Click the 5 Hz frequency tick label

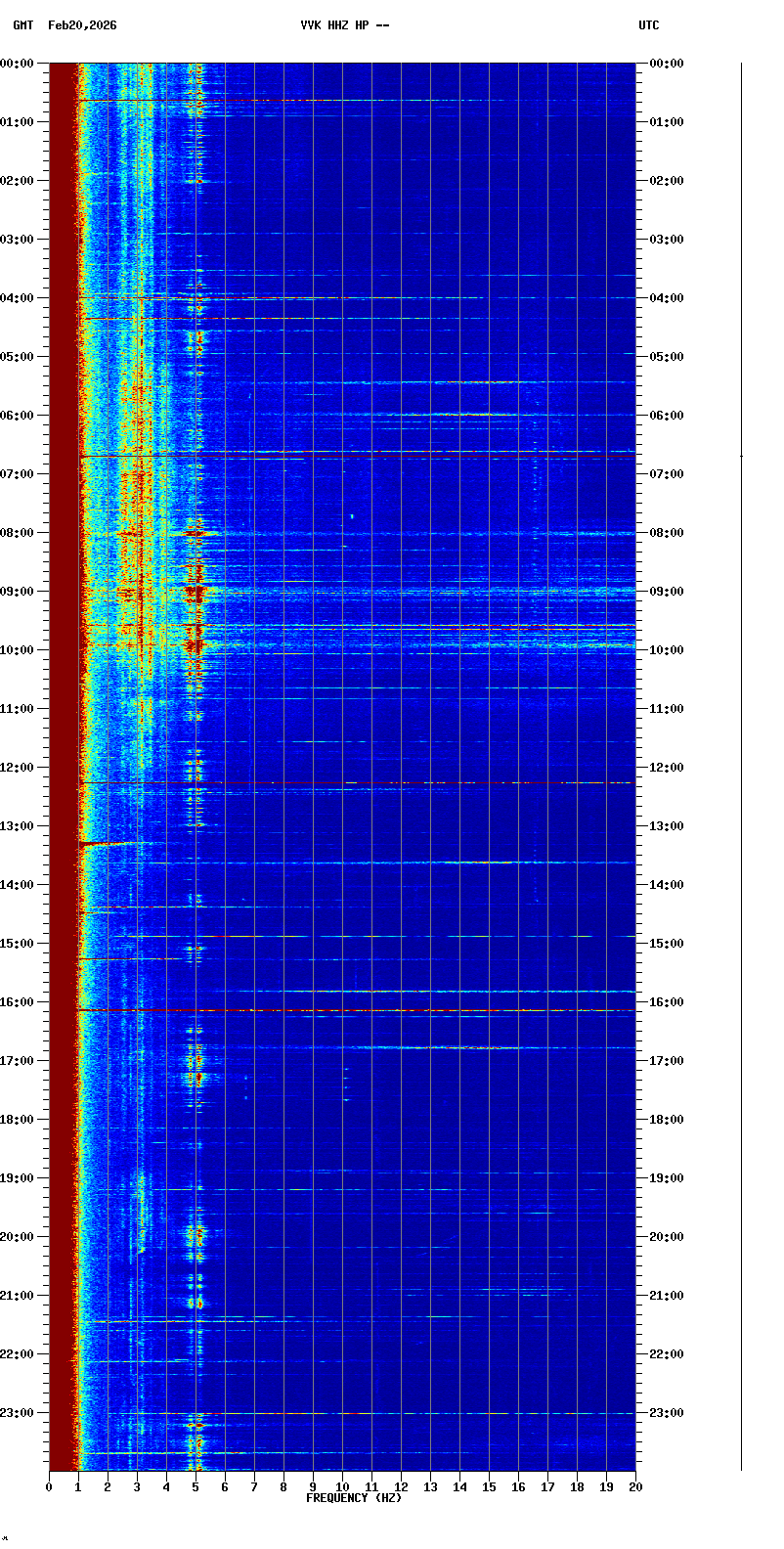click(196, 1487)
